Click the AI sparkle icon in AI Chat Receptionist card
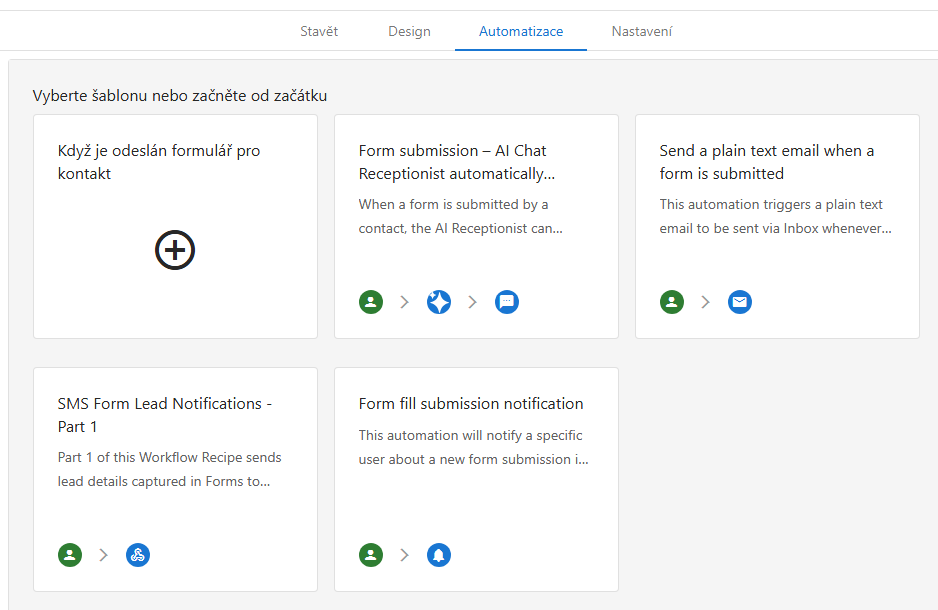 [439, 302]
